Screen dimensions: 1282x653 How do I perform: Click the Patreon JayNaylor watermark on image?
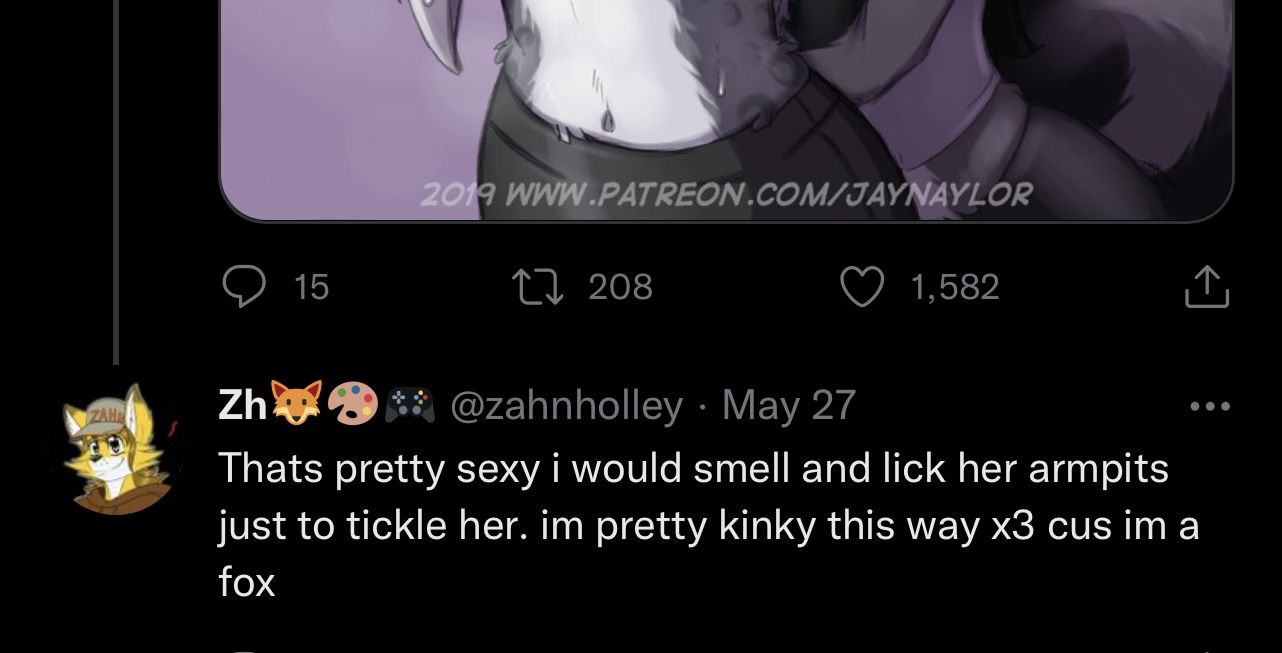tap(726, 192)
